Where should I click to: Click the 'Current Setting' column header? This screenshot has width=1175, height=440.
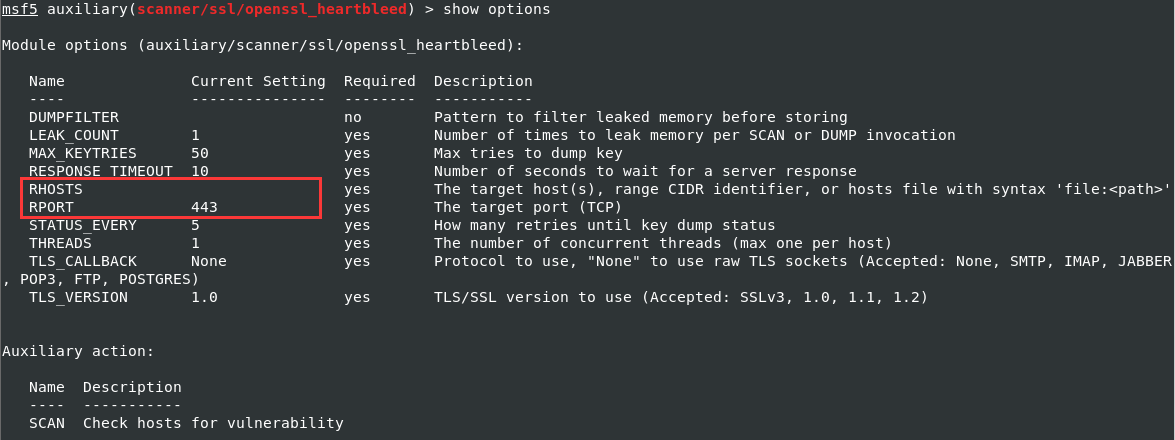click(258, 81)
